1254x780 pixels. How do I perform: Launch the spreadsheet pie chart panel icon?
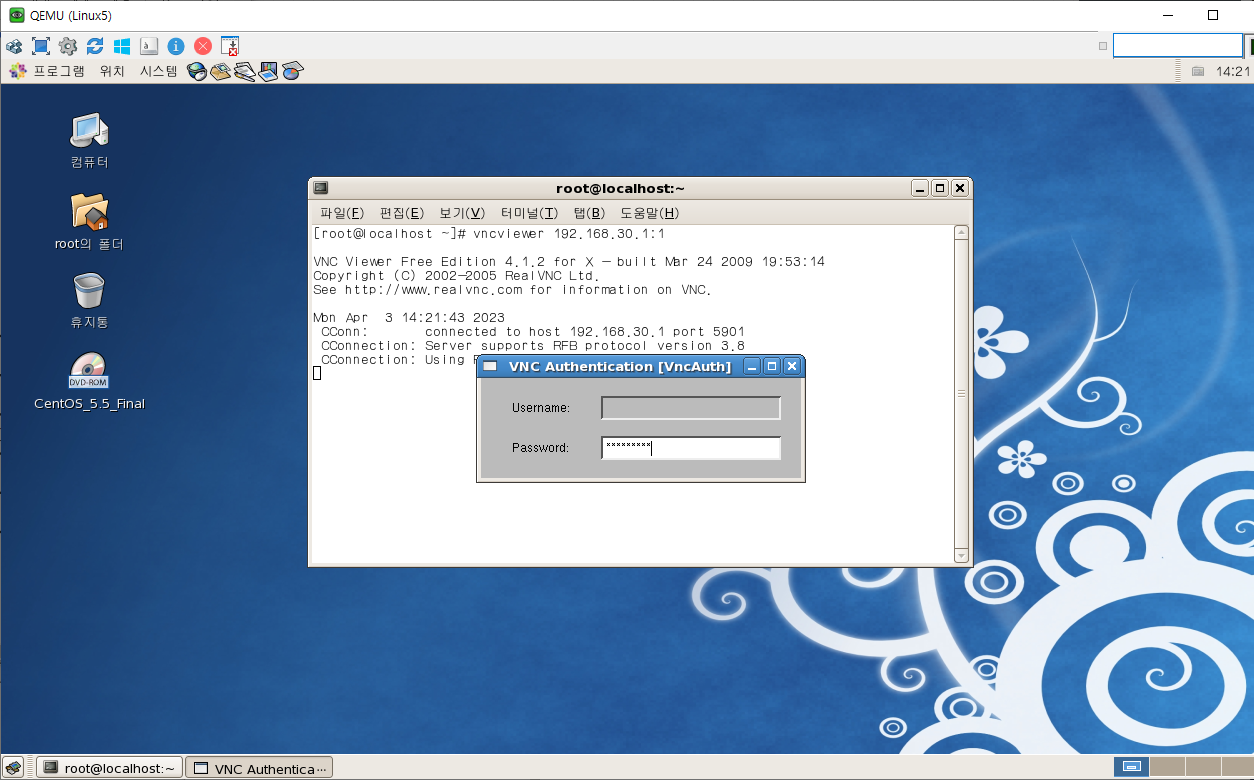292,71
